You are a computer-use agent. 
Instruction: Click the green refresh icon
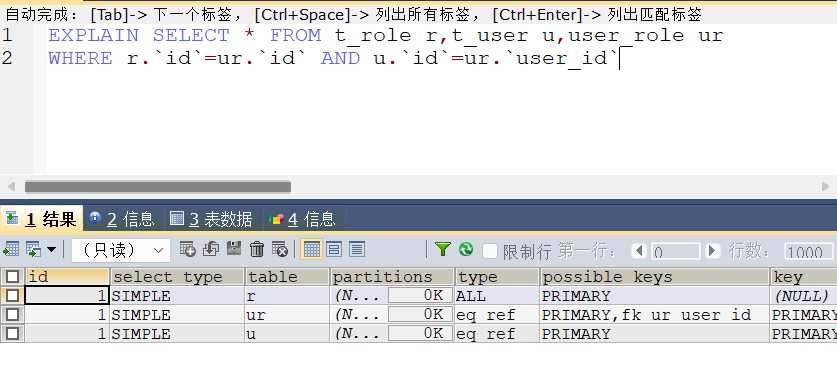pos(466,249)
